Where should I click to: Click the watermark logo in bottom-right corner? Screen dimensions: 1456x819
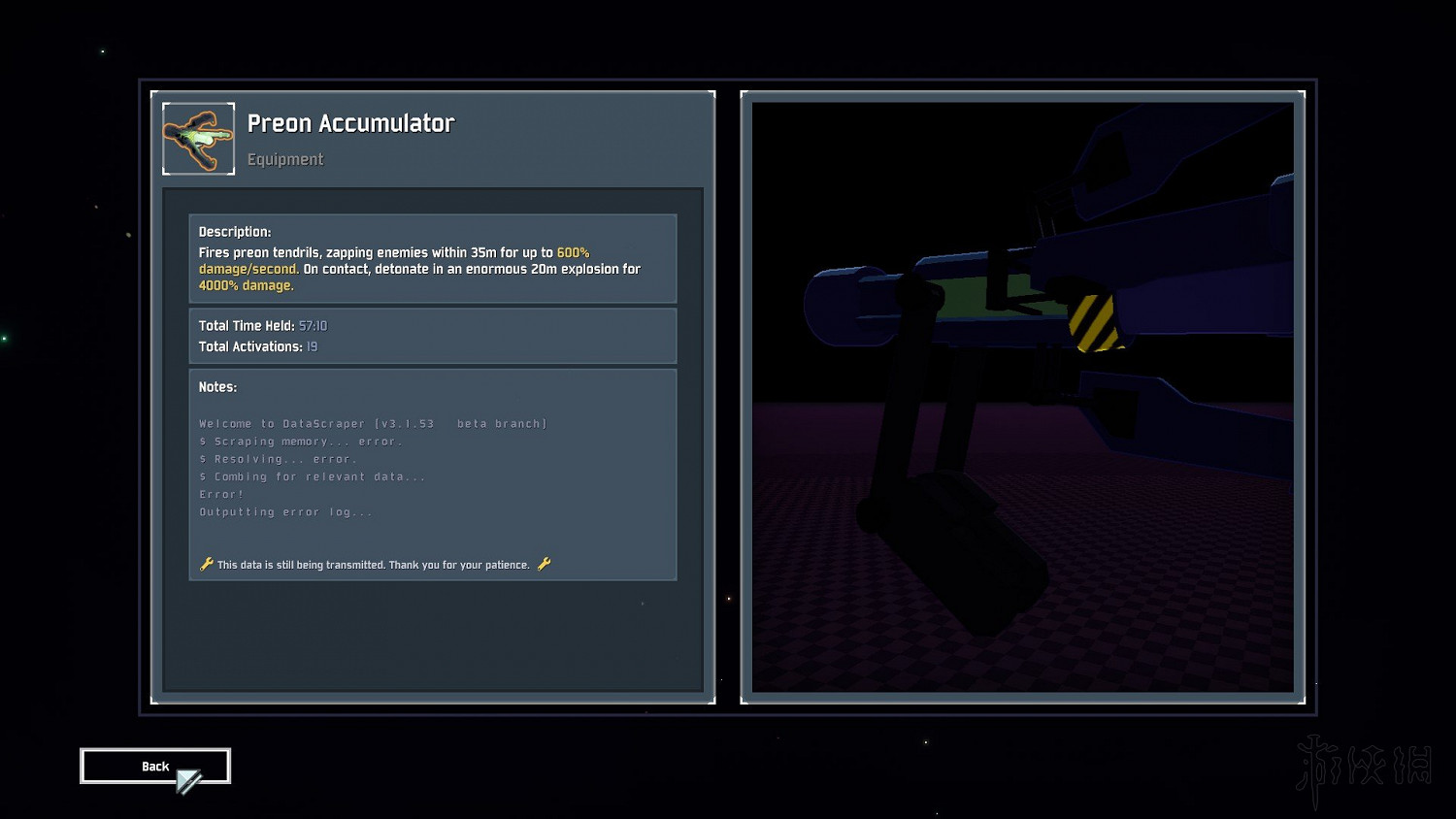(1364, 769)
